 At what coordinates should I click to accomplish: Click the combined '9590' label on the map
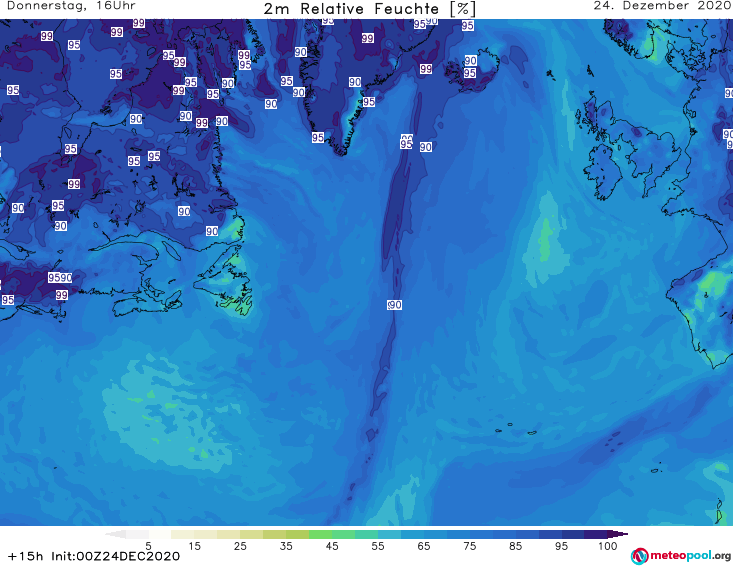coord(60,278)
